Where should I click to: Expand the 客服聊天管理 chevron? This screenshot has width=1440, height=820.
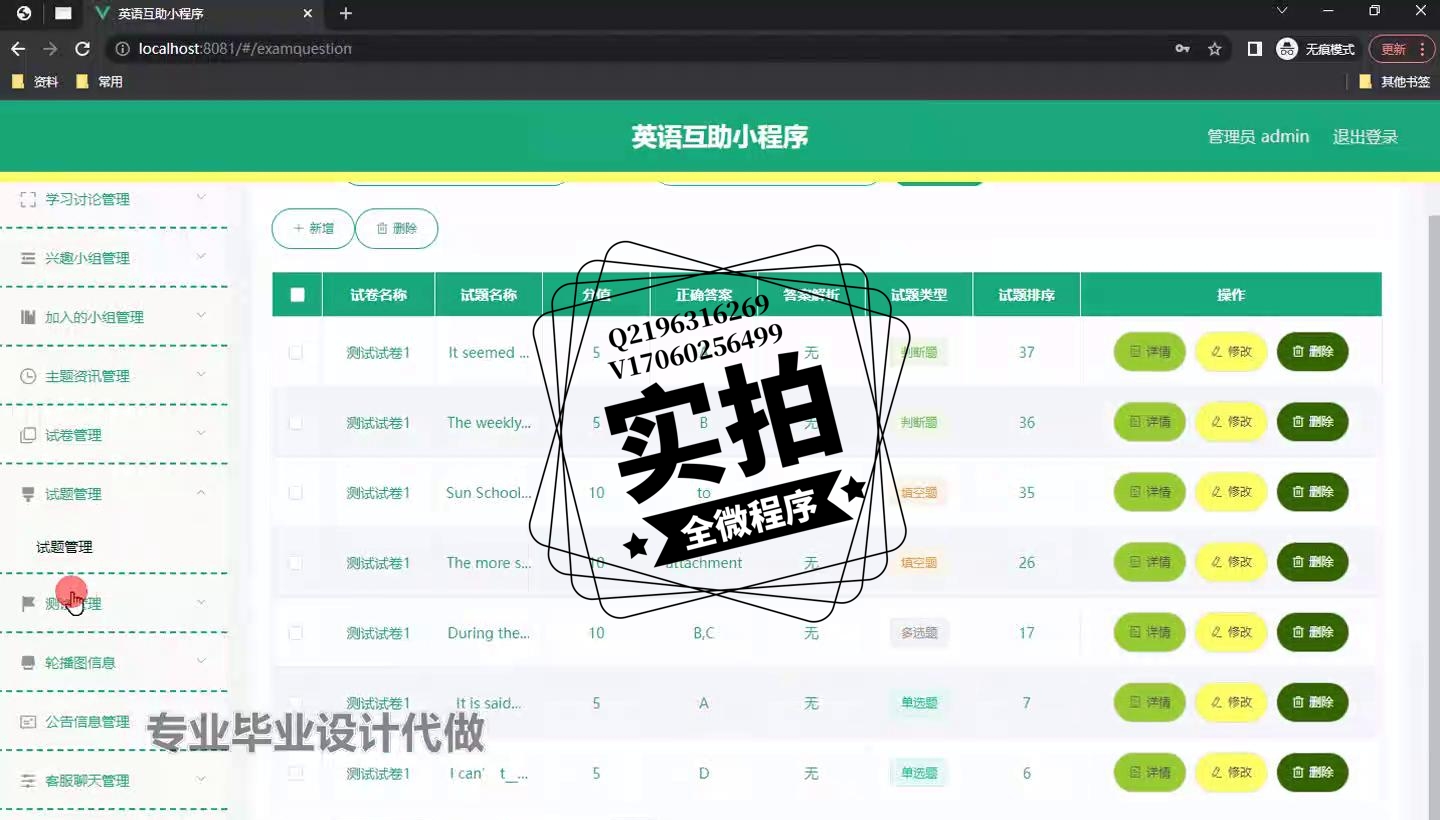(201, 778)
